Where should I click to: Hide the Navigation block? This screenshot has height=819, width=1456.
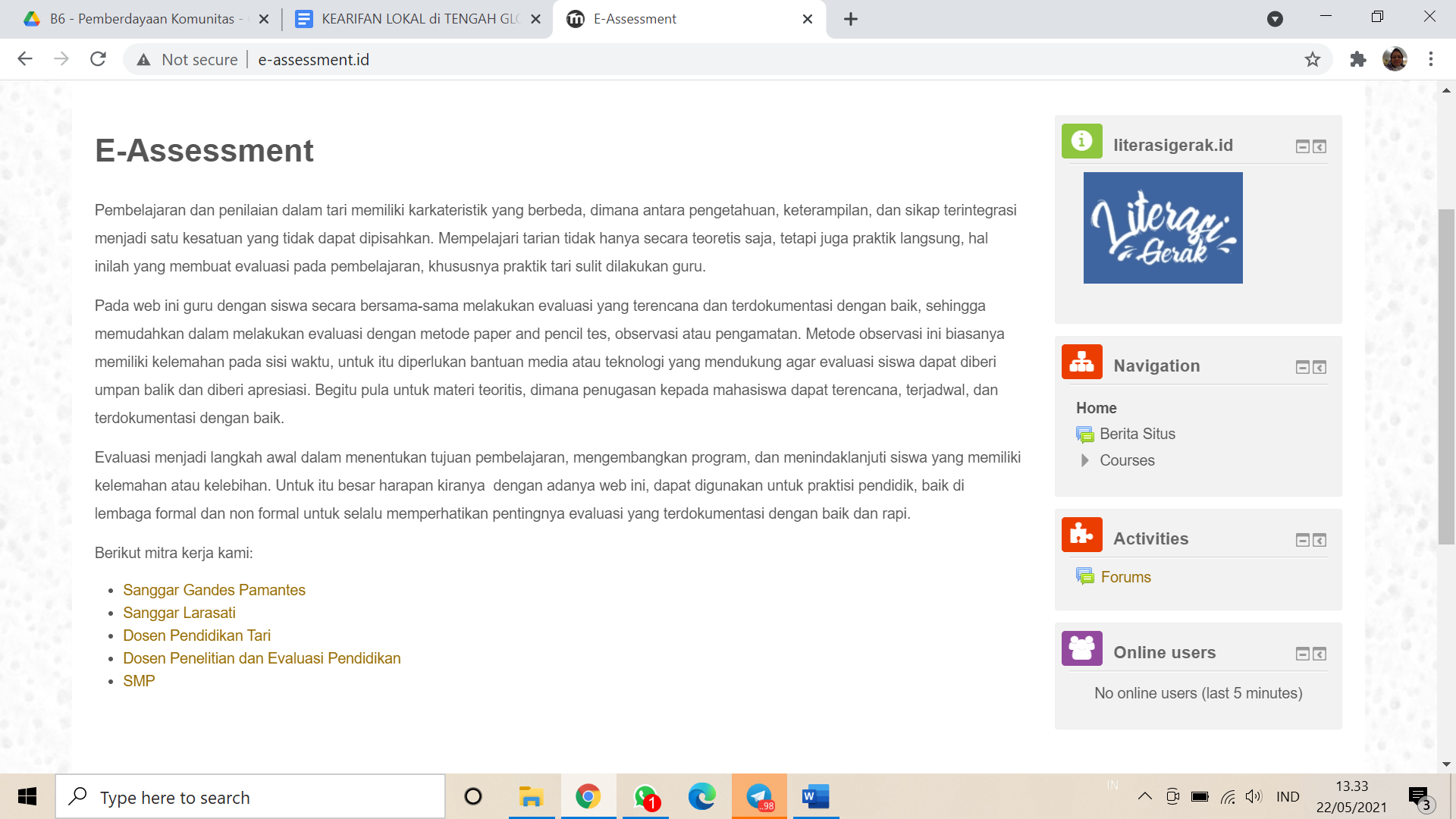[x=1302, y=367]
